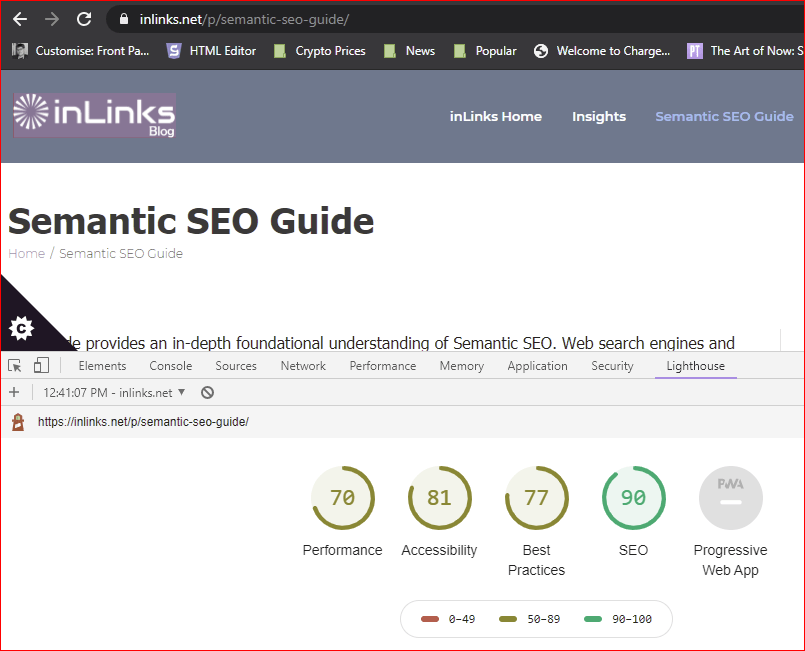Switch to the Application tab
805x651 pixels.
coord(537,366)
